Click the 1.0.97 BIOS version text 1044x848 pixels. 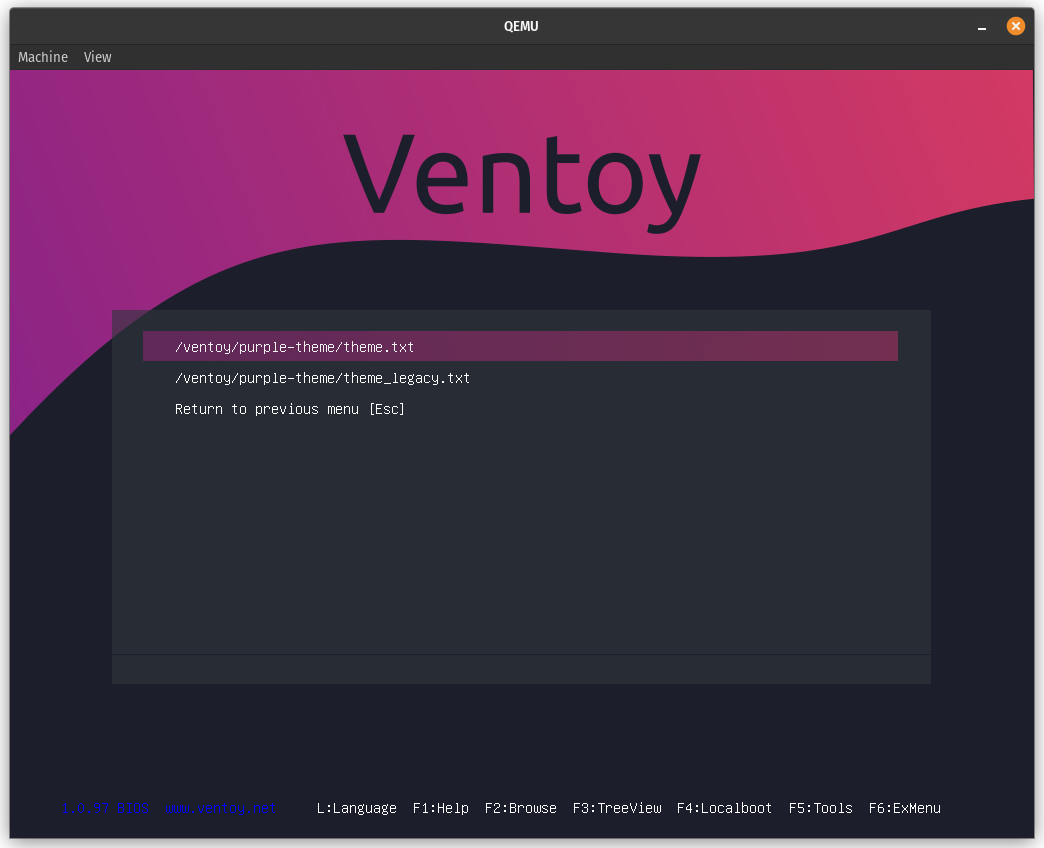click(105, 808)
